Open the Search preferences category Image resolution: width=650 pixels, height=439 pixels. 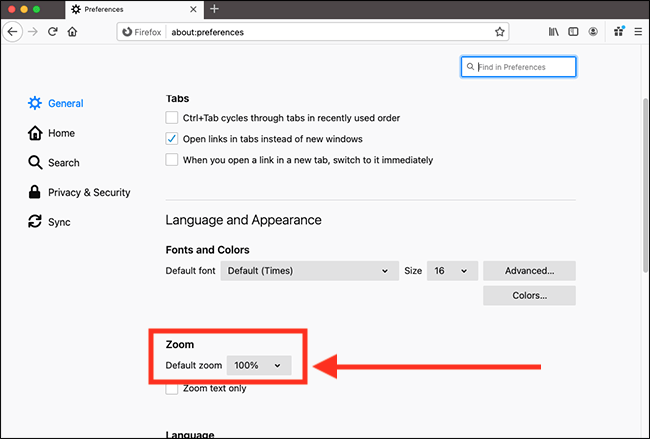(53, 163)
